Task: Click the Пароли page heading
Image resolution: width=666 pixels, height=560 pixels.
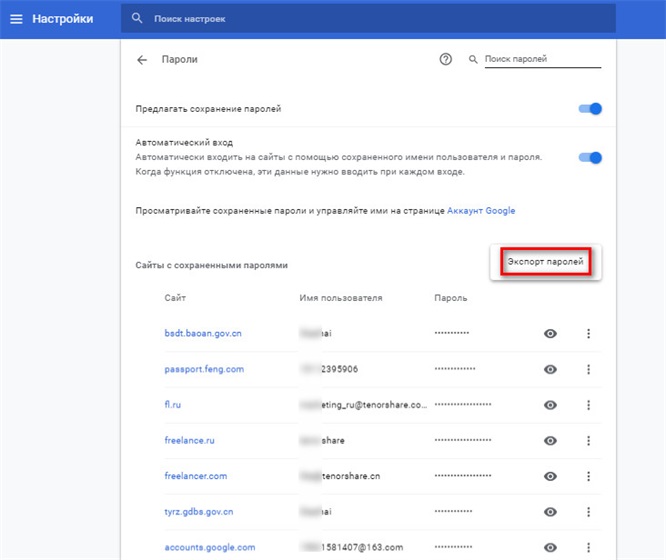Action: click(x=180, y=59)
